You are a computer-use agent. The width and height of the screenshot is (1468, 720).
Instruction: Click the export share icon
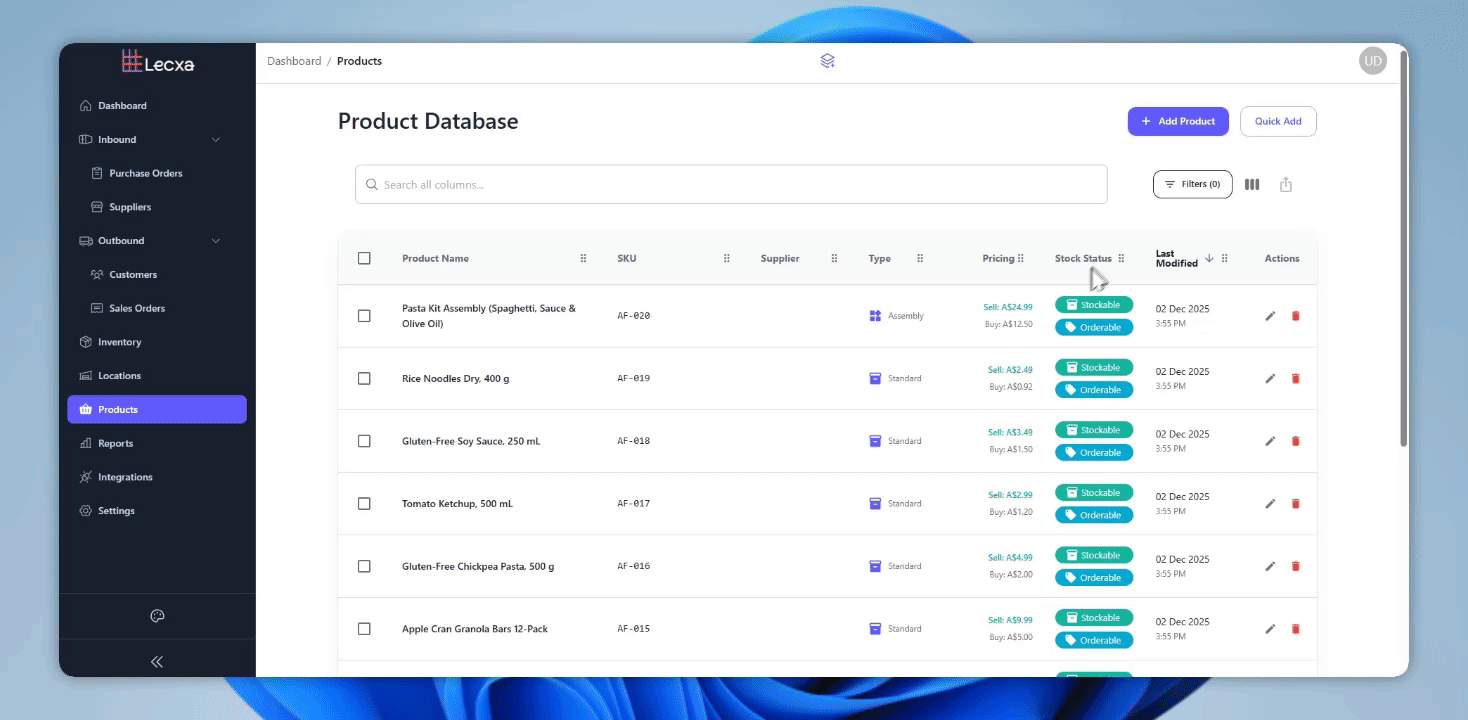[1286, 184]
